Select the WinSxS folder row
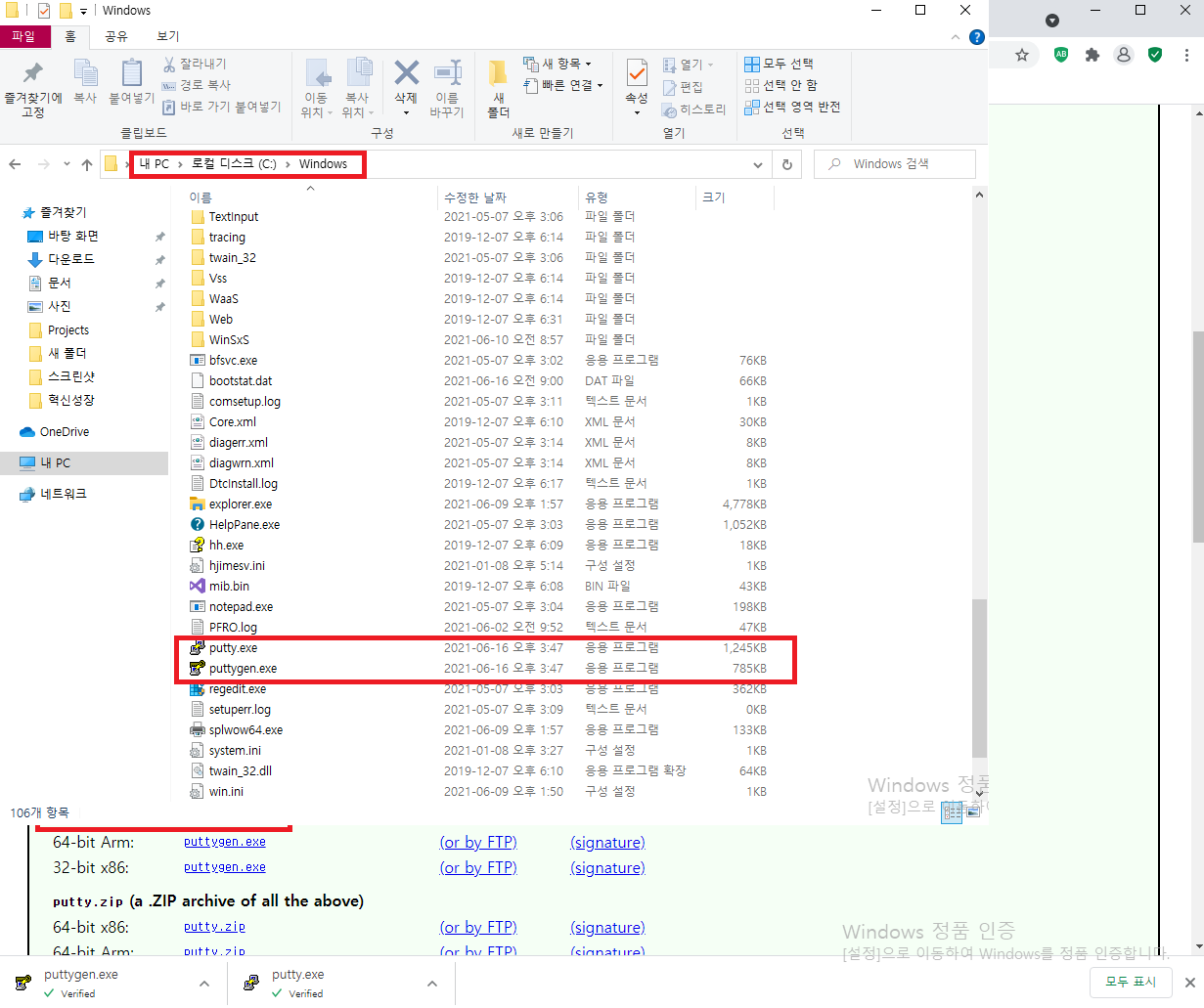 479,339
